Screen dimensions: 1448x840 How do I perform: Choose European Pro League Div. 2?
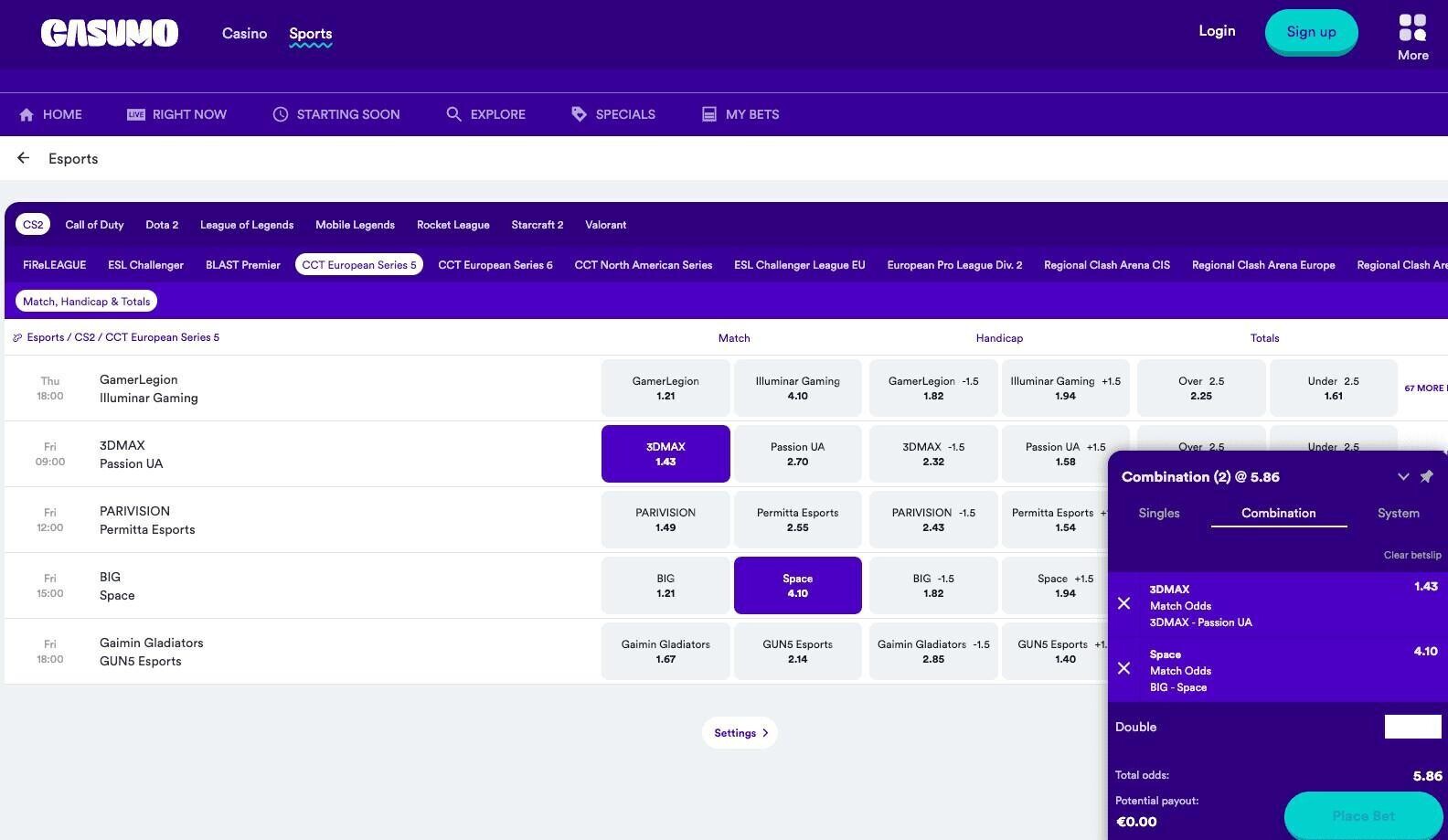[x=954, y=265]
